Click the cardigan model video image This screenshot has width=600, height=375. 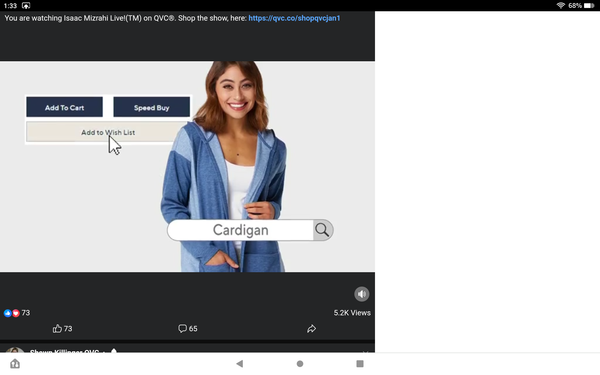[x=188, y=166]
